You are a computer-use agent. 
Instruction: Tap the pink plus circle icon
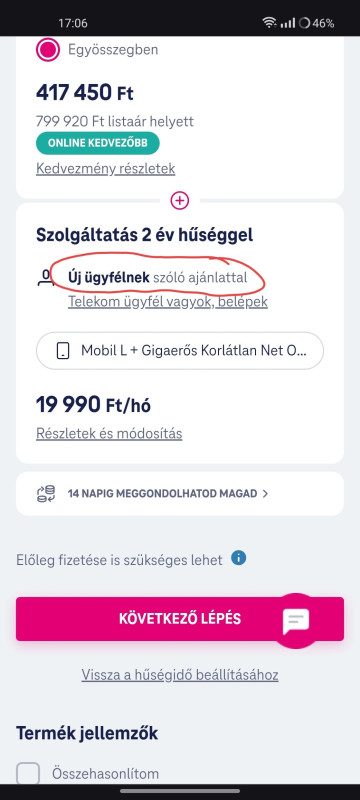[x=179, y=201]
